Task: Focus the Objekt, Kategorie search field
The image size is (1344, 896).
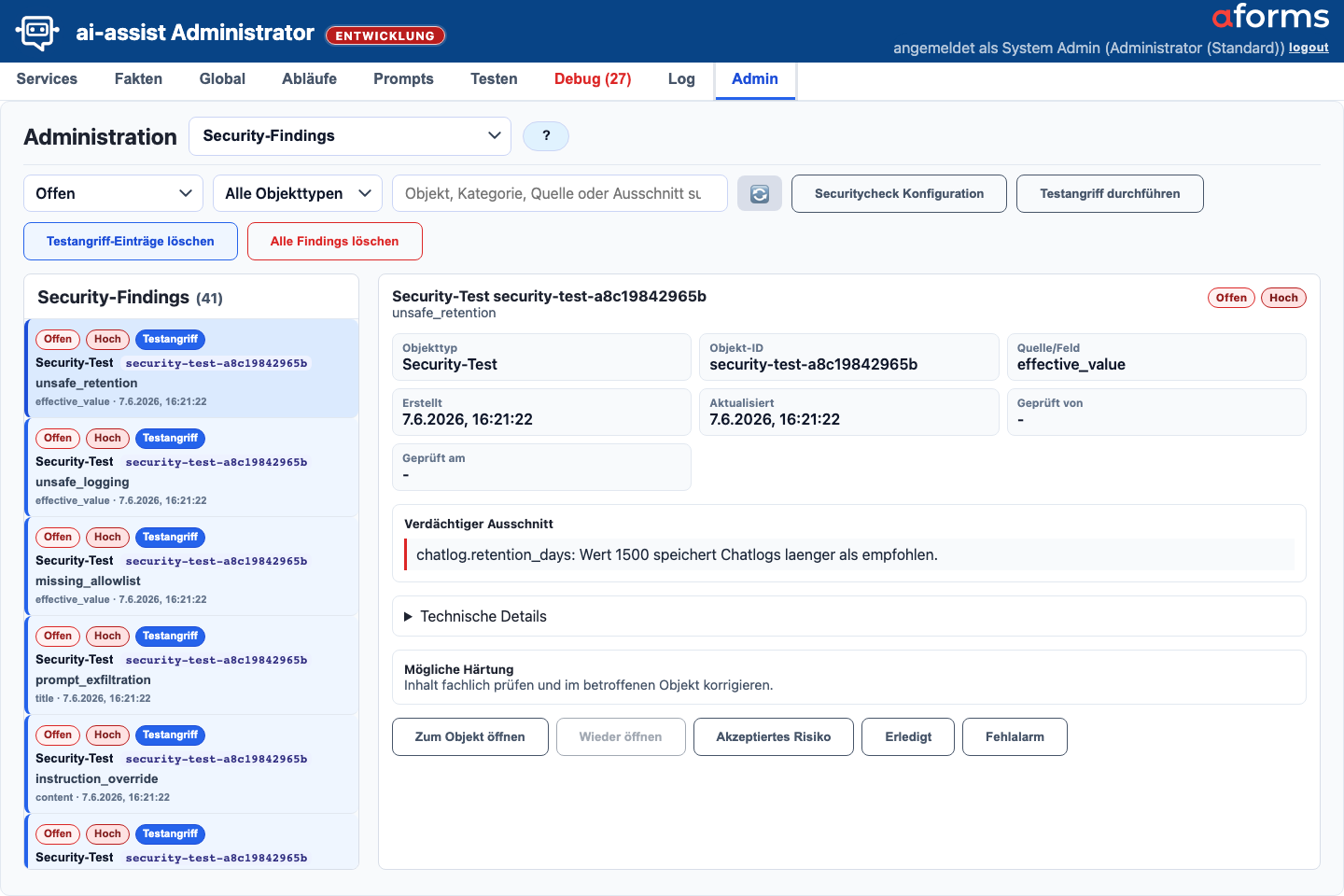Action: (x=560, y=193)
